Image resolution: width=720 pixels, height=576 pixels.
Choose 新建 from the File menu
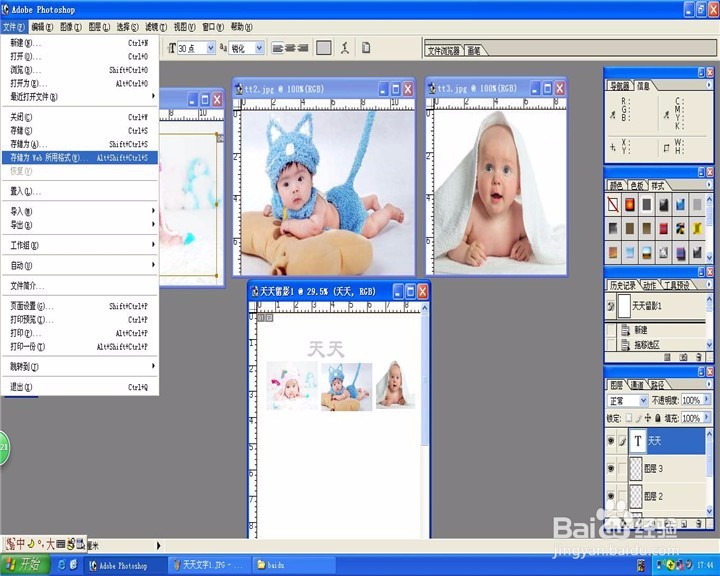click(79, 43)
